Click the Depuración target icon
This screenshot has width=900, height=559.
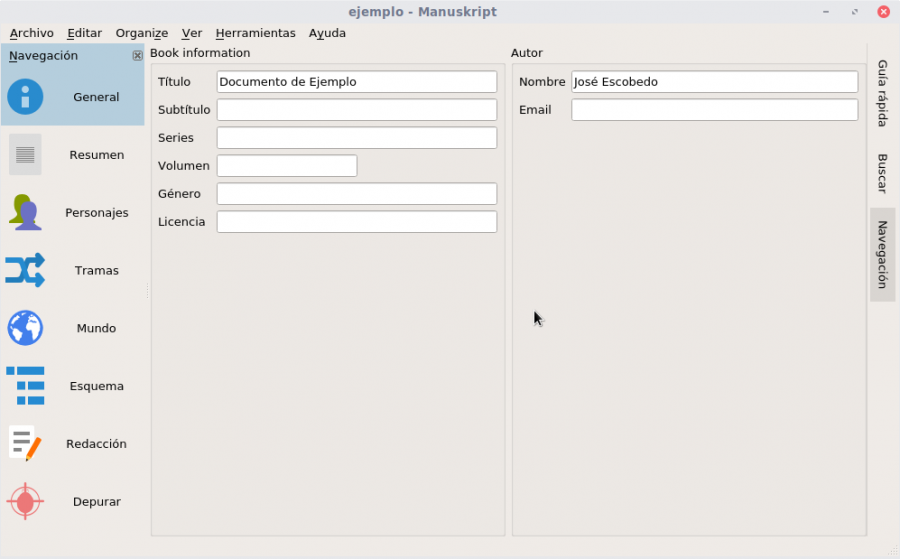tap(25, 502)
